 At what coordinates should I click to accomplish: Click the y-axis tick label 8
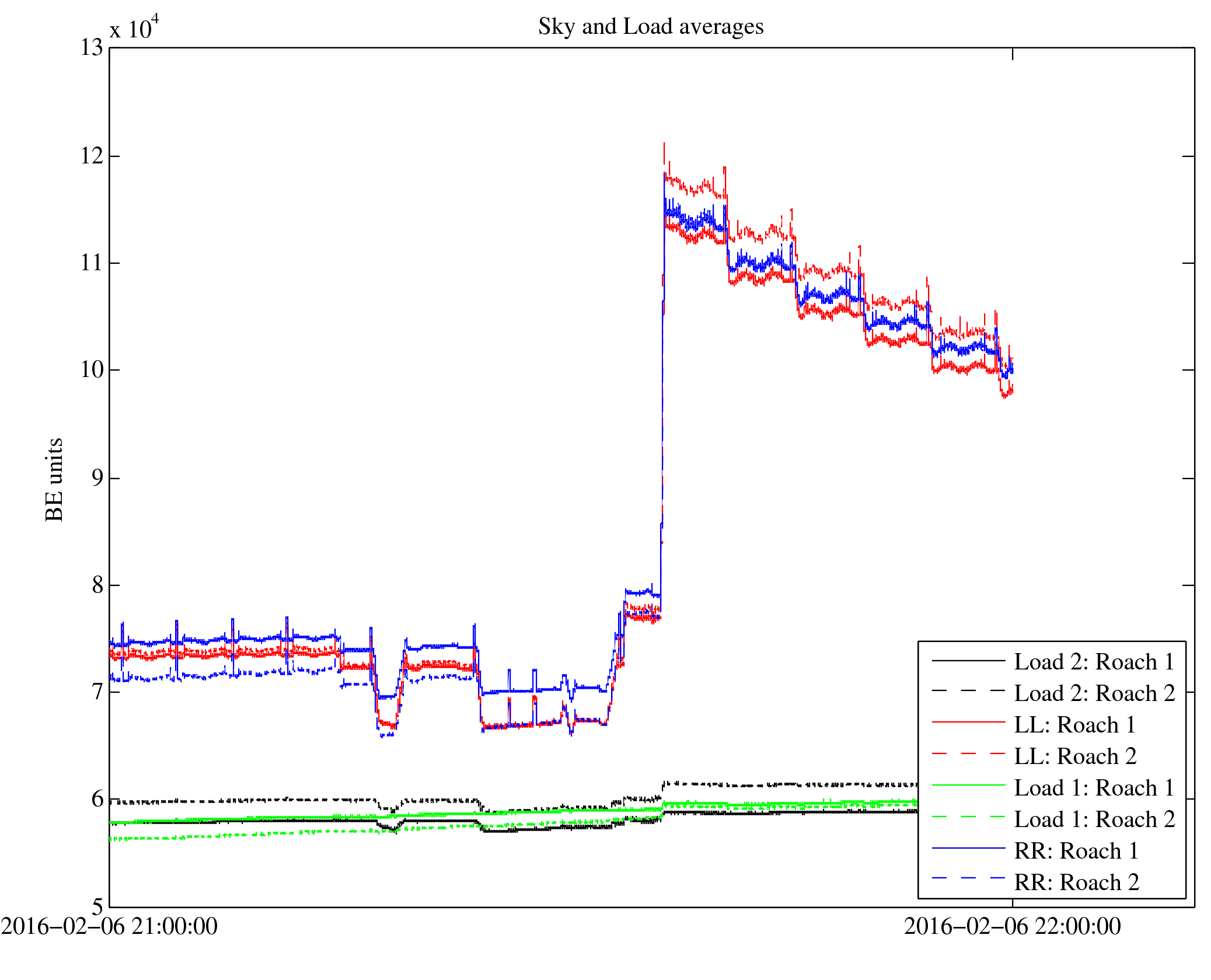point(97,585)
